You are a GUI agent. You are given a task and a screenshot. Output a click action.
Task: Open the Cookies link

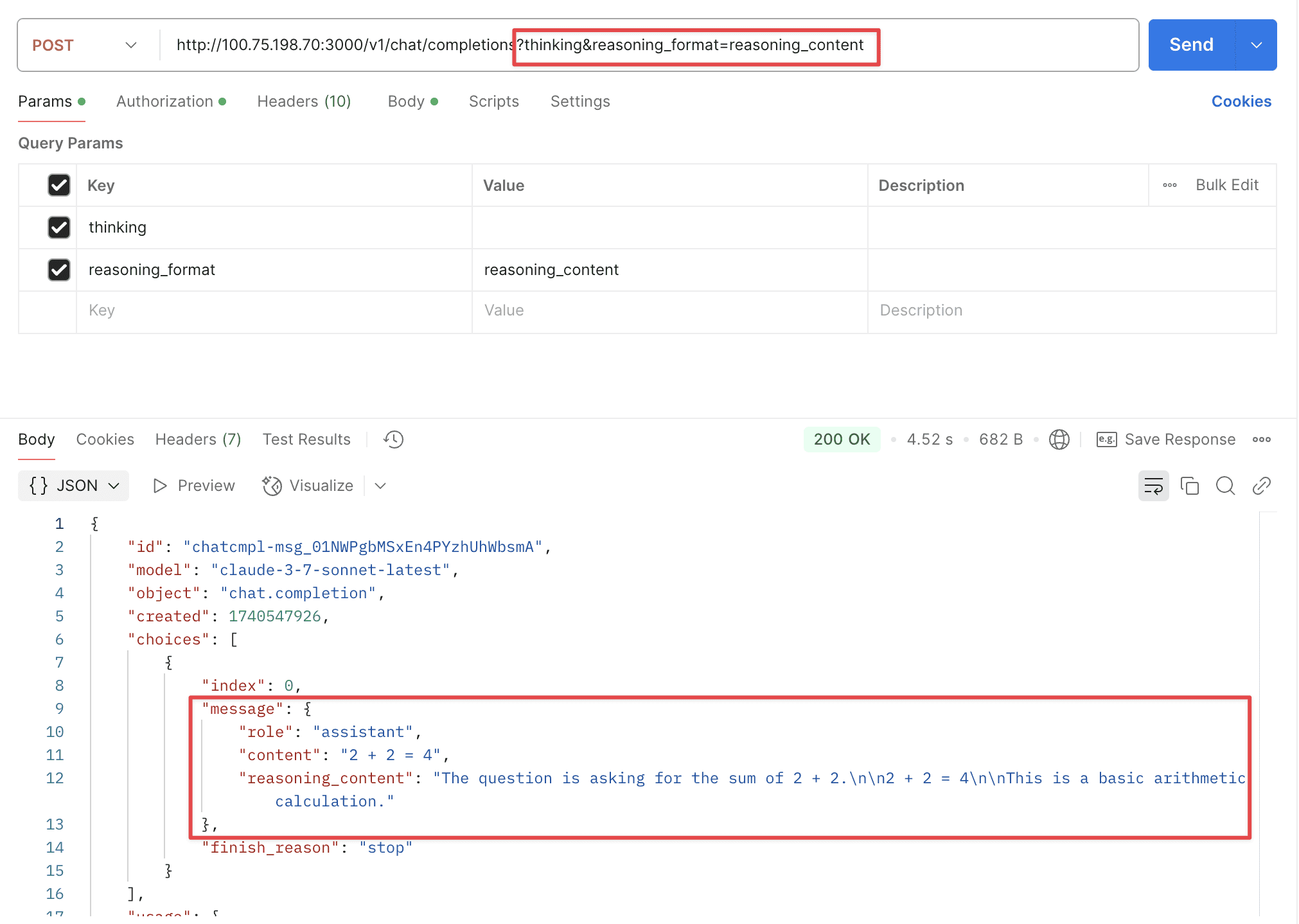click(x=1241, y=102)
